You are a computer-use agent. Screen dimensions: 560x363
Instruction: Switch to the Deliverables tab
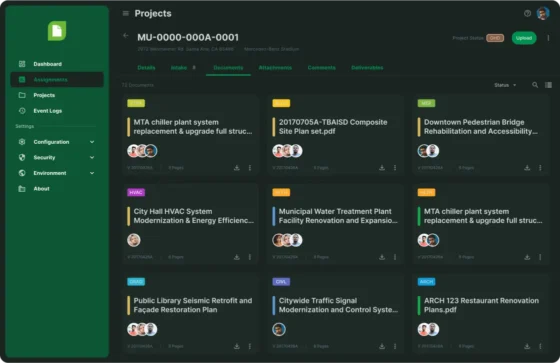click(x=367, y=68)
